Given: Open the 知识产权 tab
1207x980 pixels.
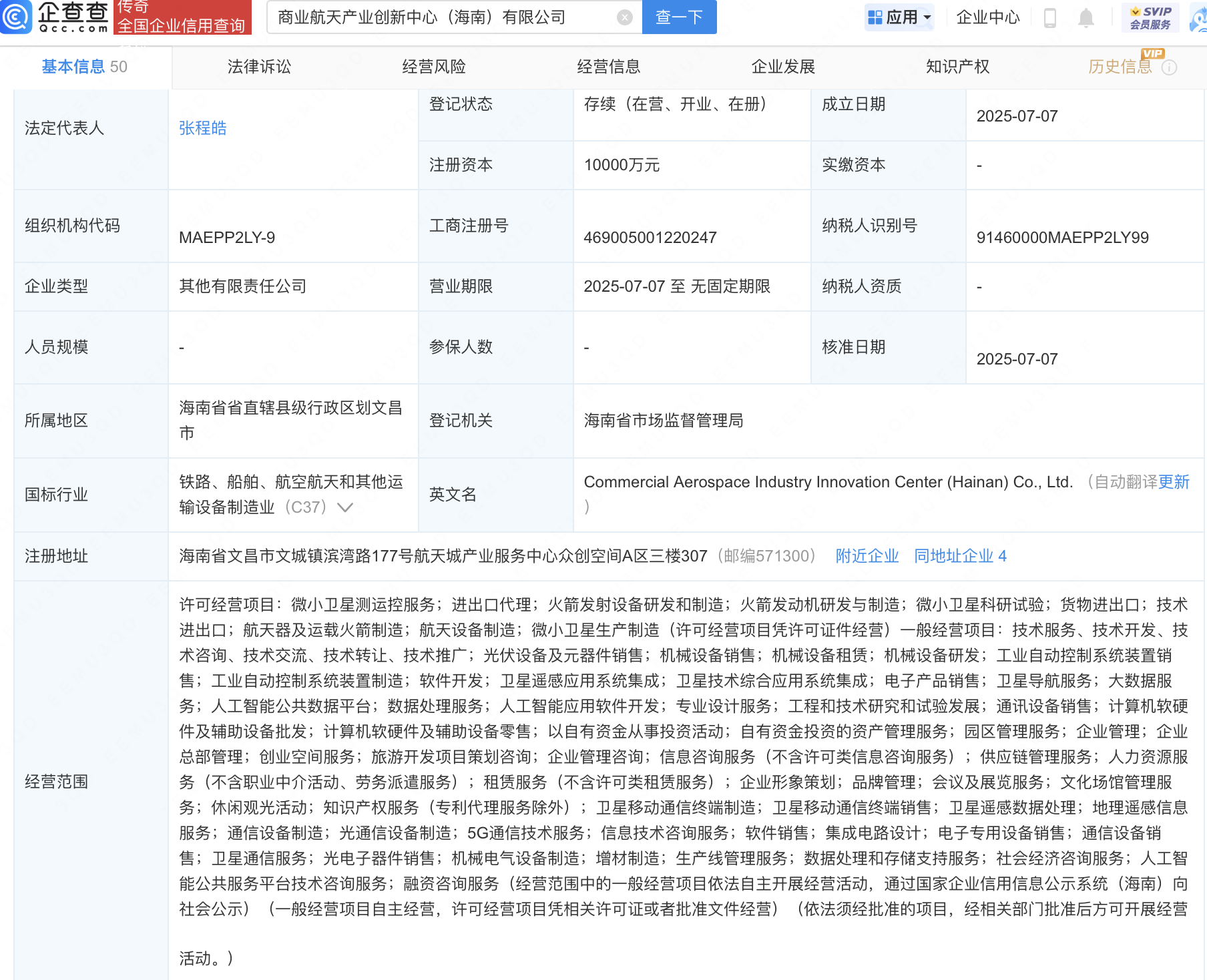Looking at the screenshot, I should pos(957,67).
